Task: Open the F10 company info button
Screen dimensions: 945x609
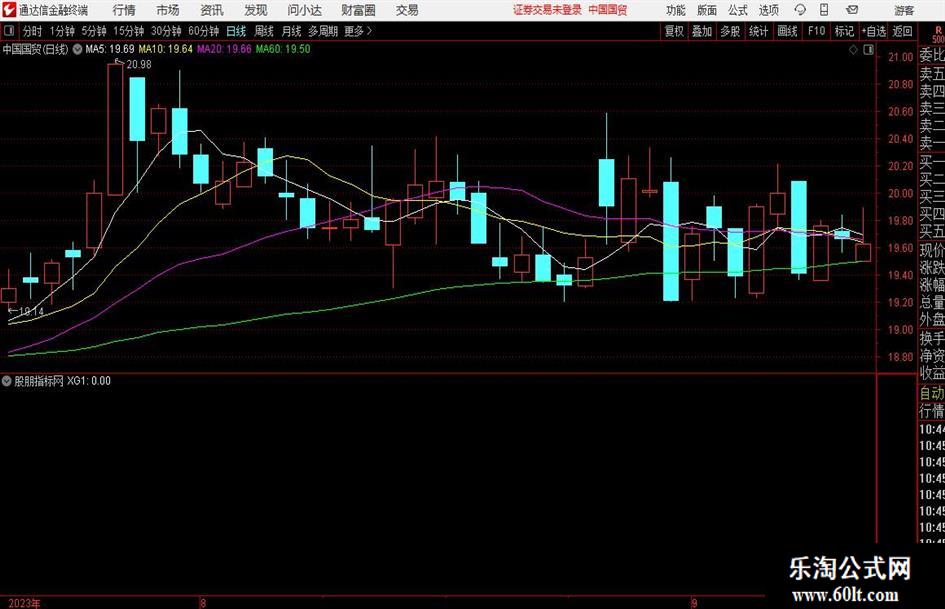Action: [817, 31]
